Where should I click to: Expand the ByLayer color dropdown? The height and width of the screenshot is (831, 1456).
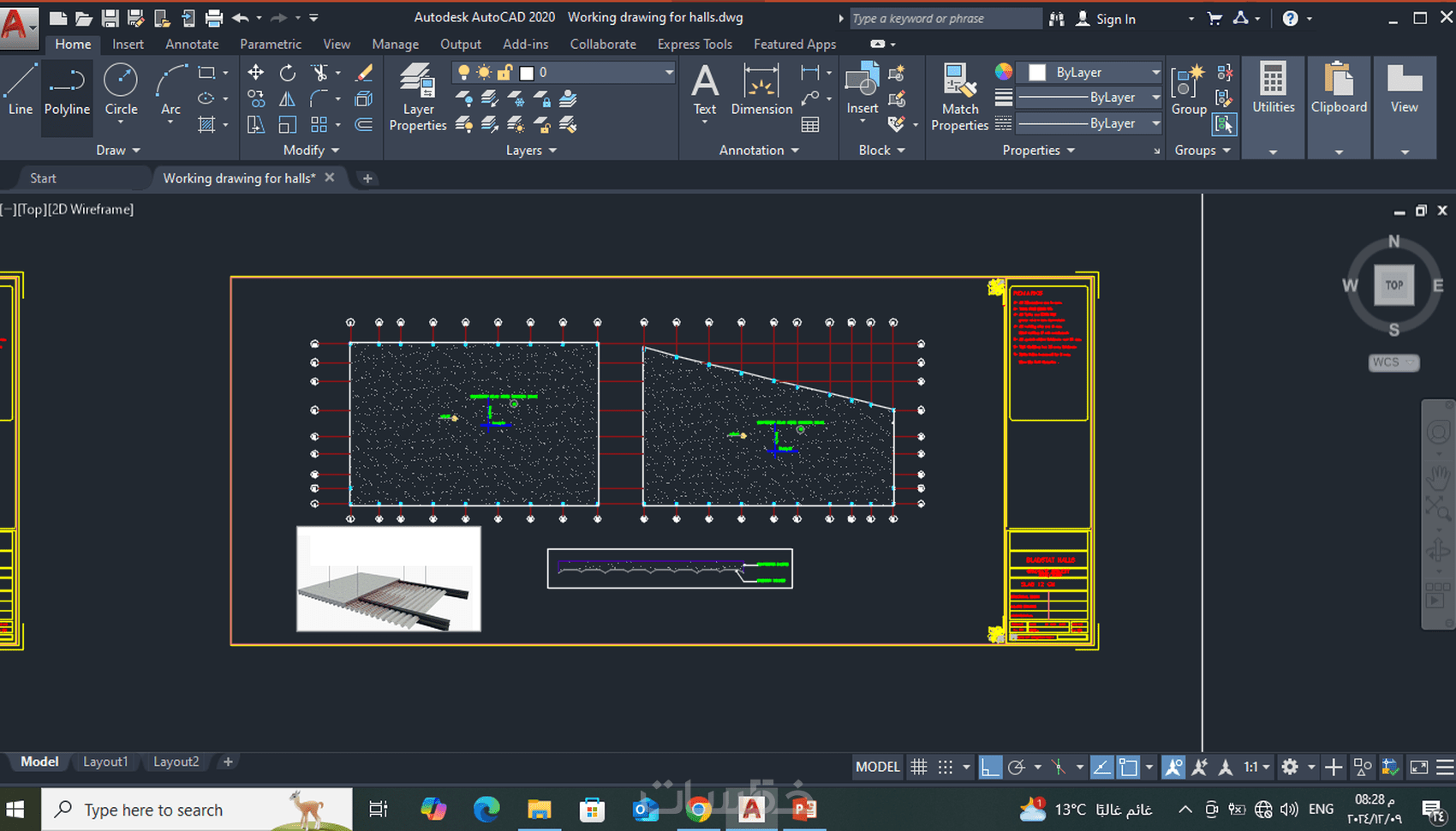pos(1155,73)
